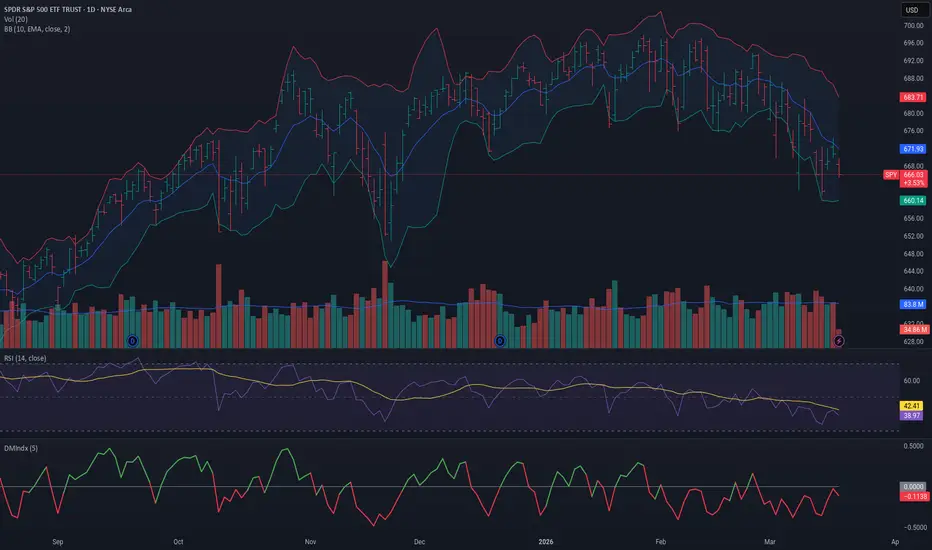Click the 60.00 RSI axis value
This screenshot has height=550, width=932.
coord(911,381)
